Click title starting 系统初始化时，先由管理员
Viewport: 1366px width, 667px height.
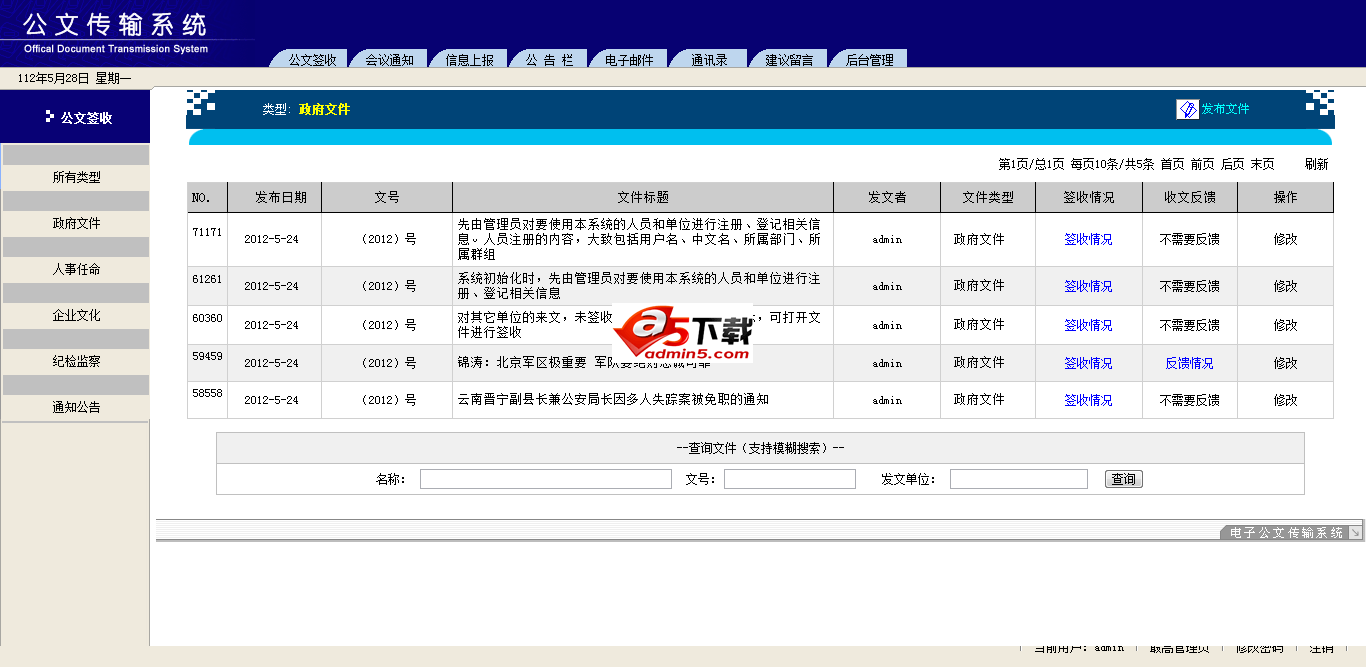(x=639, y=285)
